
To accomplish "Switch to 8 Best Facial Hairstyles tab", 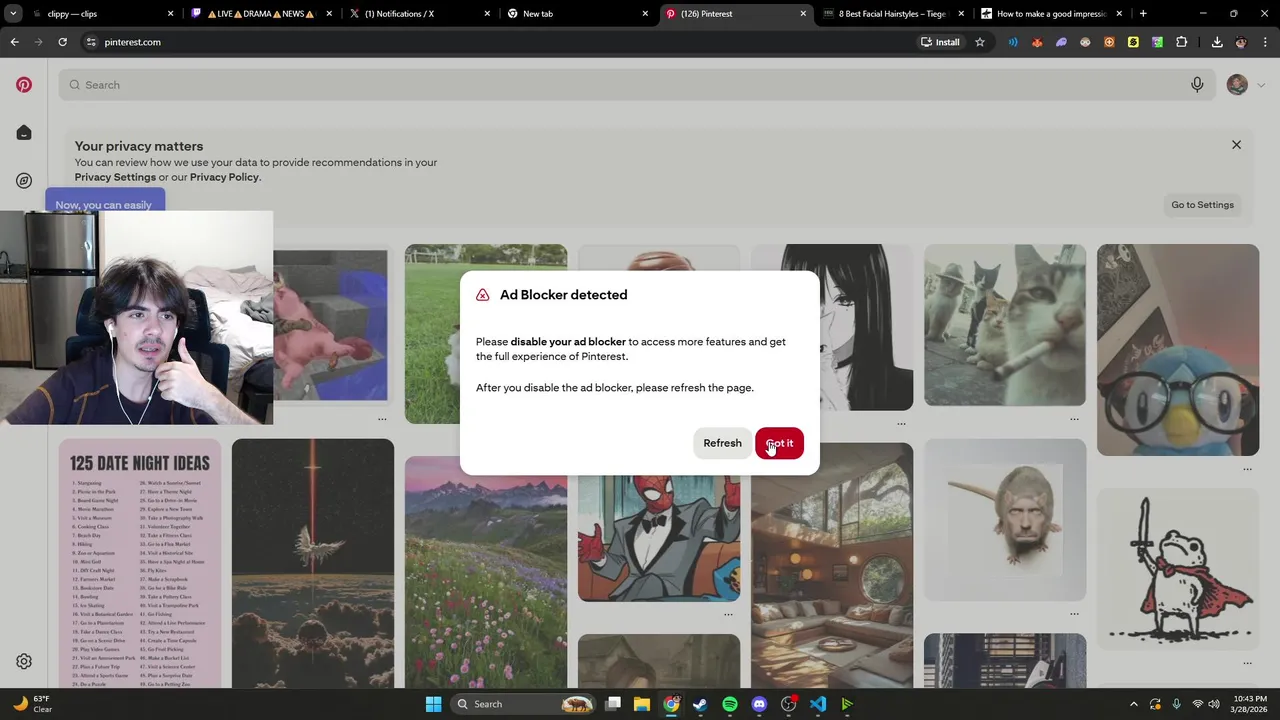I will (894, 14).
